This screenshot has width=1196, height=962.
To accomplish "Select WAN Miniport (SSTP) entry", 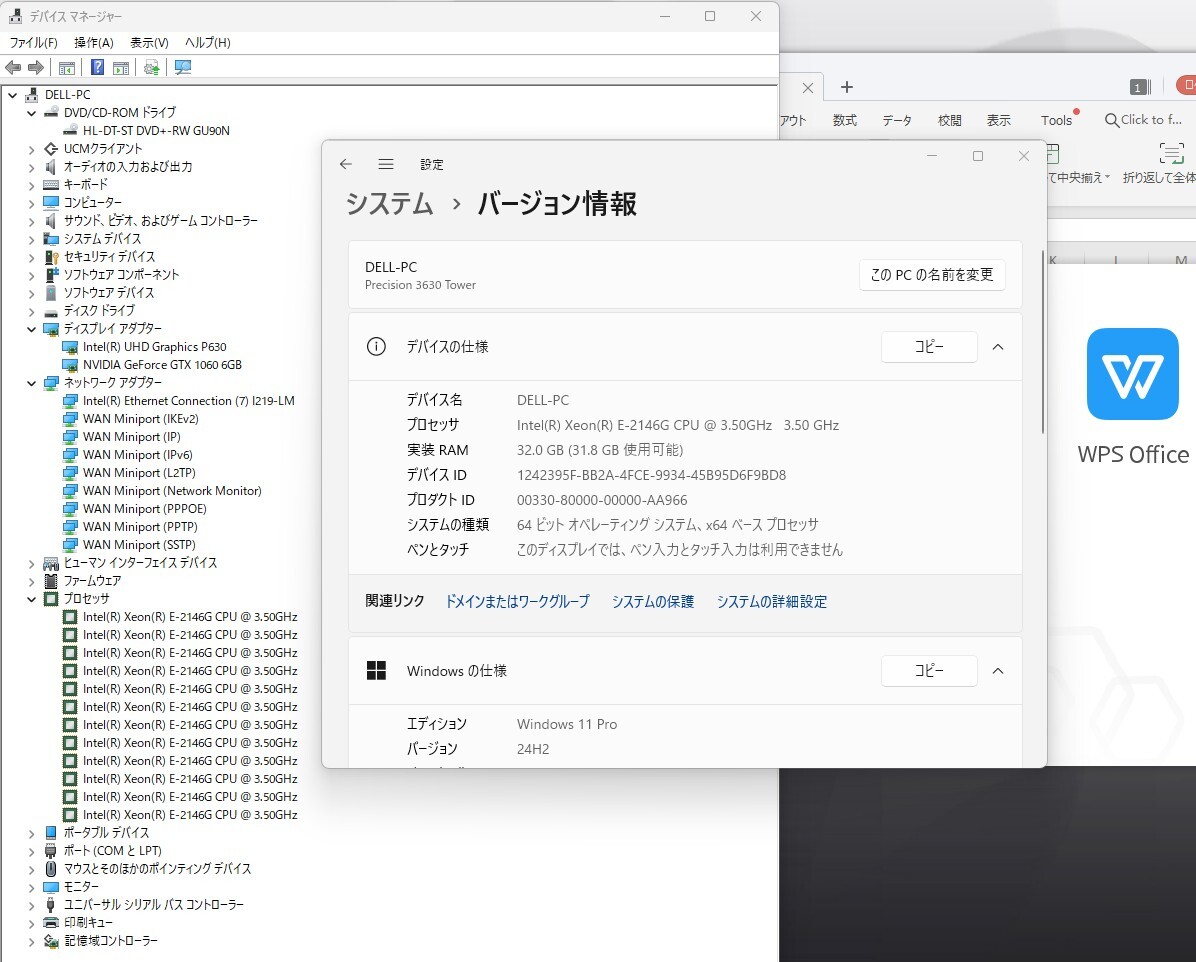I will coord(139,545).
